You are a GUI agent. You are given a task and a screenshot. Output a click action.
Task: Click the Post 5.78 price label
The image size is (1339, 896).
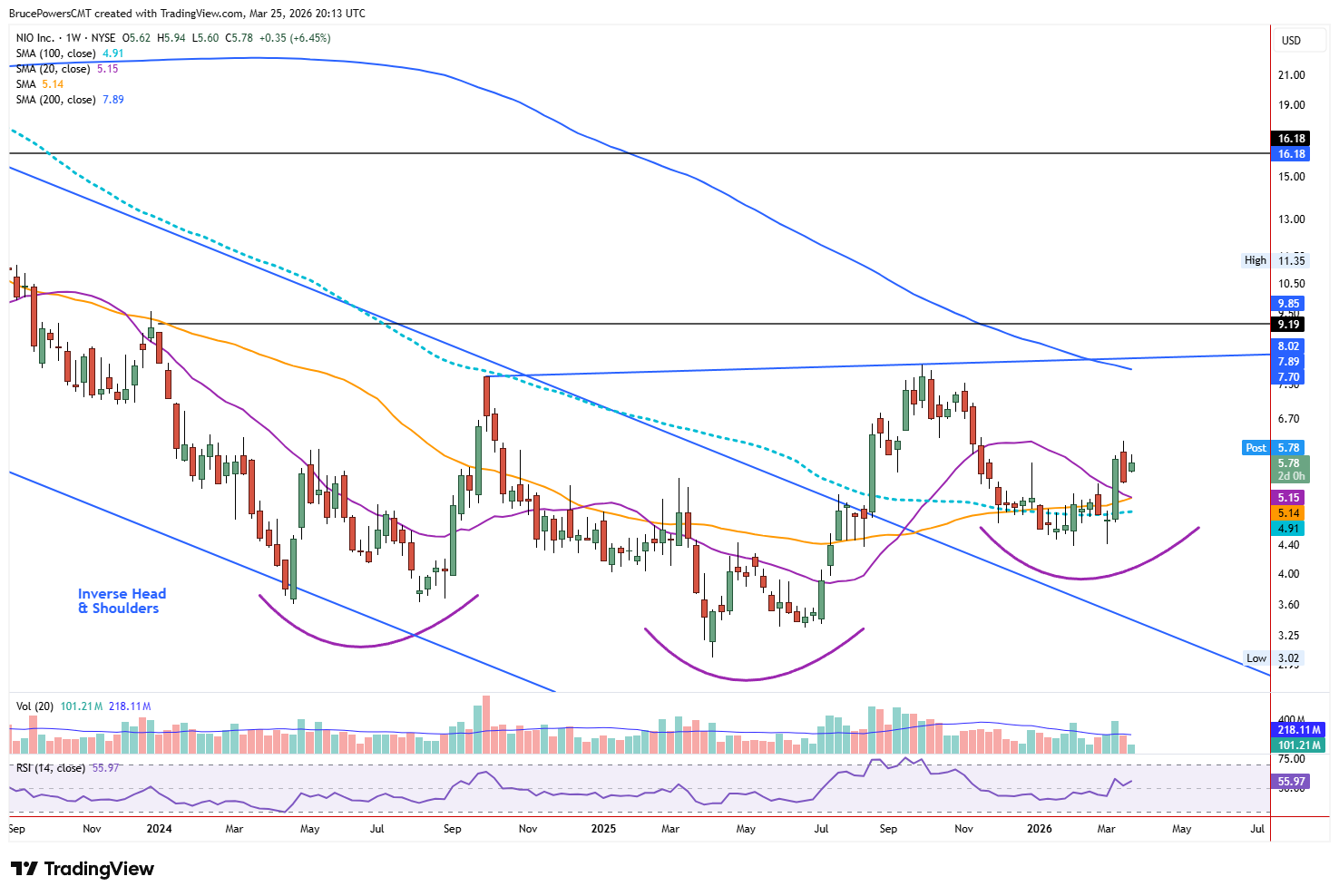[x=1274, y=448]
